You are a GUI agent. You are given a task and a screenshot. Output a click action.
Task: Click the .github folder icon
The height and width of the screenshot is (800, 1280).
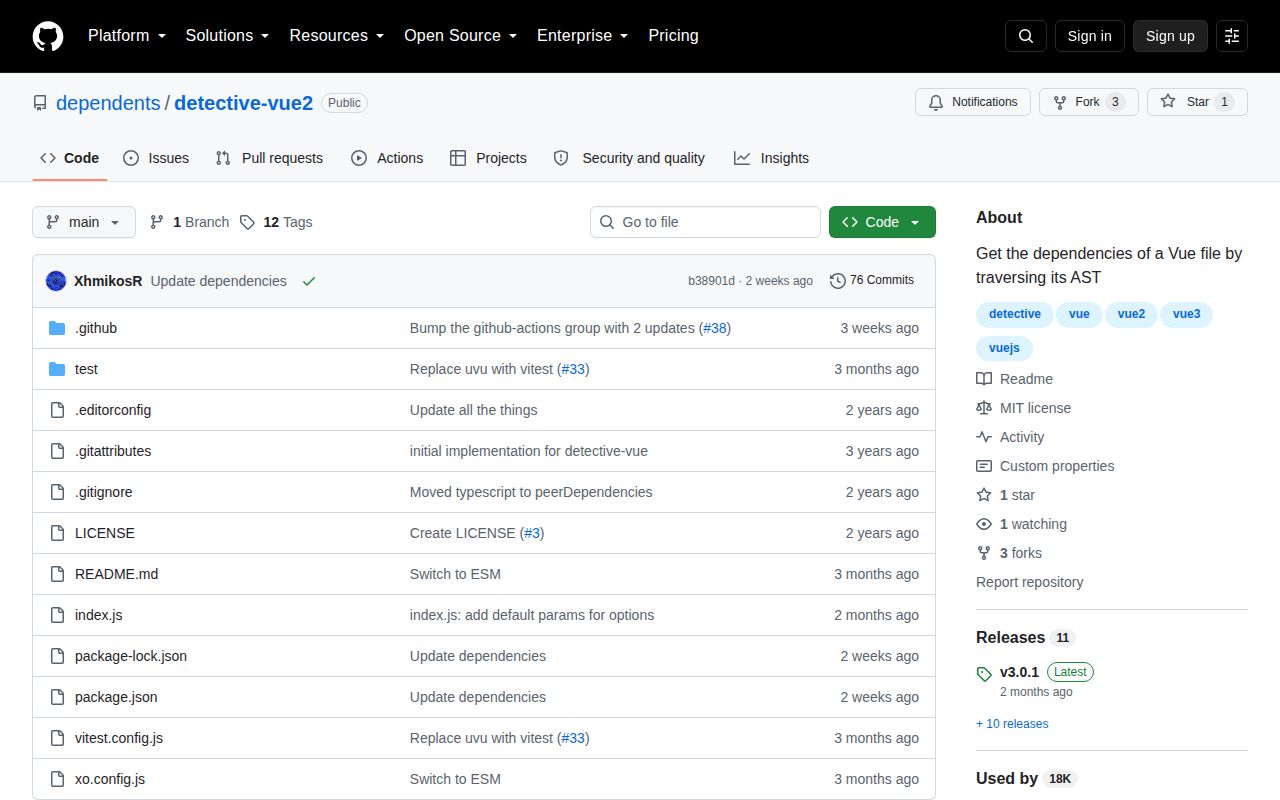pyautogui.click(x=57, y=328)
